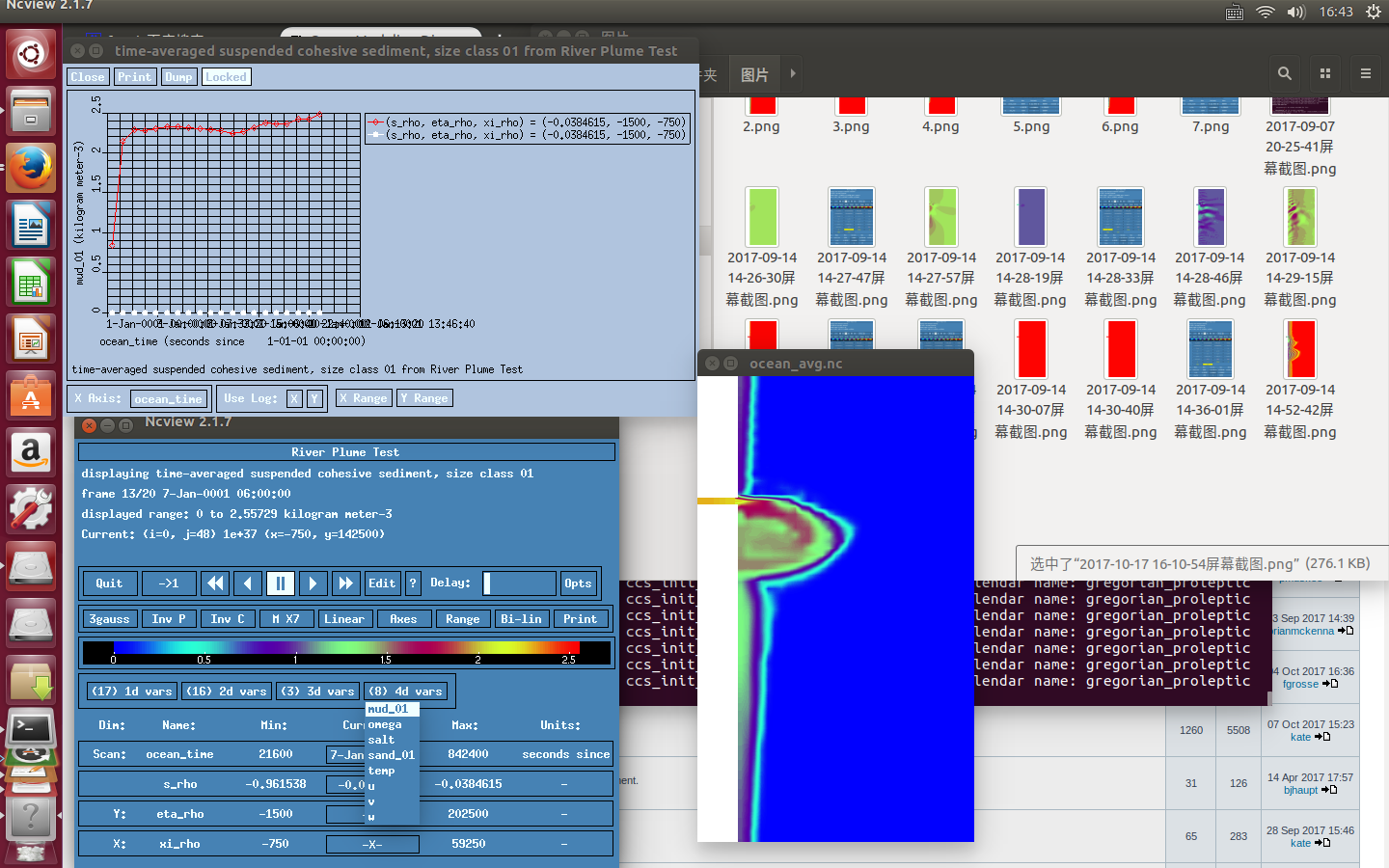Open the 2017-09-14 14-52-42 screenshot thumbnail
The width and height of the screenshot is (1389, 868).
coord(1299,350)
